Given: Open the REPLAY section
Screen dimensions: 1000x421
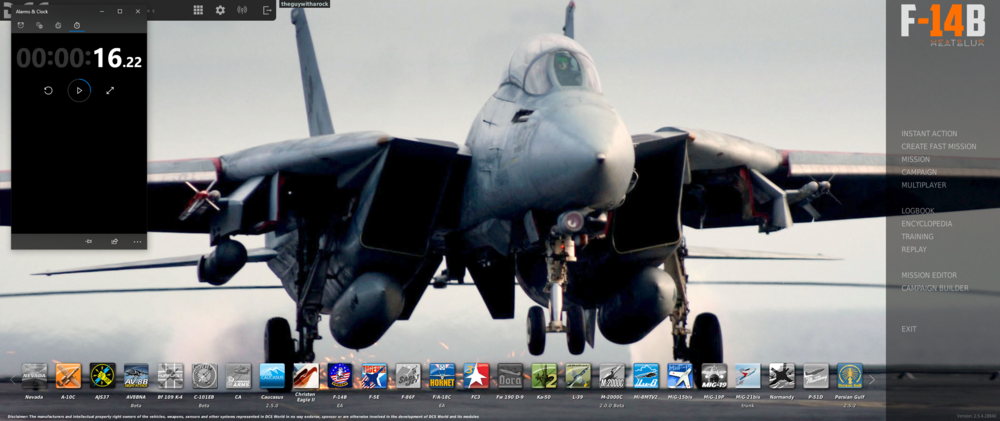Looking at the screenshot, I should point(914,249).
